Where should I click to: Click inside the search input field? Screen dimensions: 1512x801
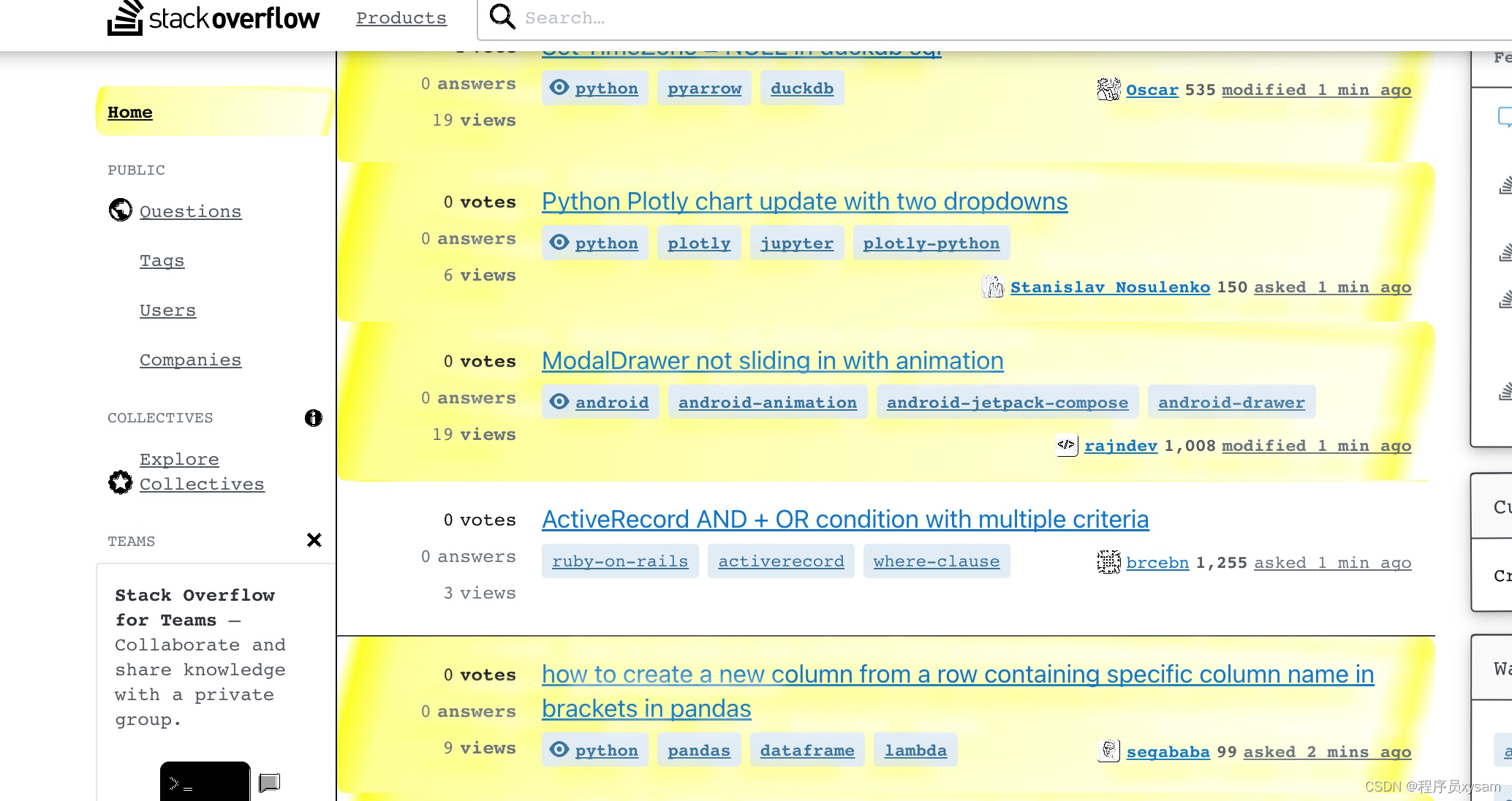tap(731, 17)
